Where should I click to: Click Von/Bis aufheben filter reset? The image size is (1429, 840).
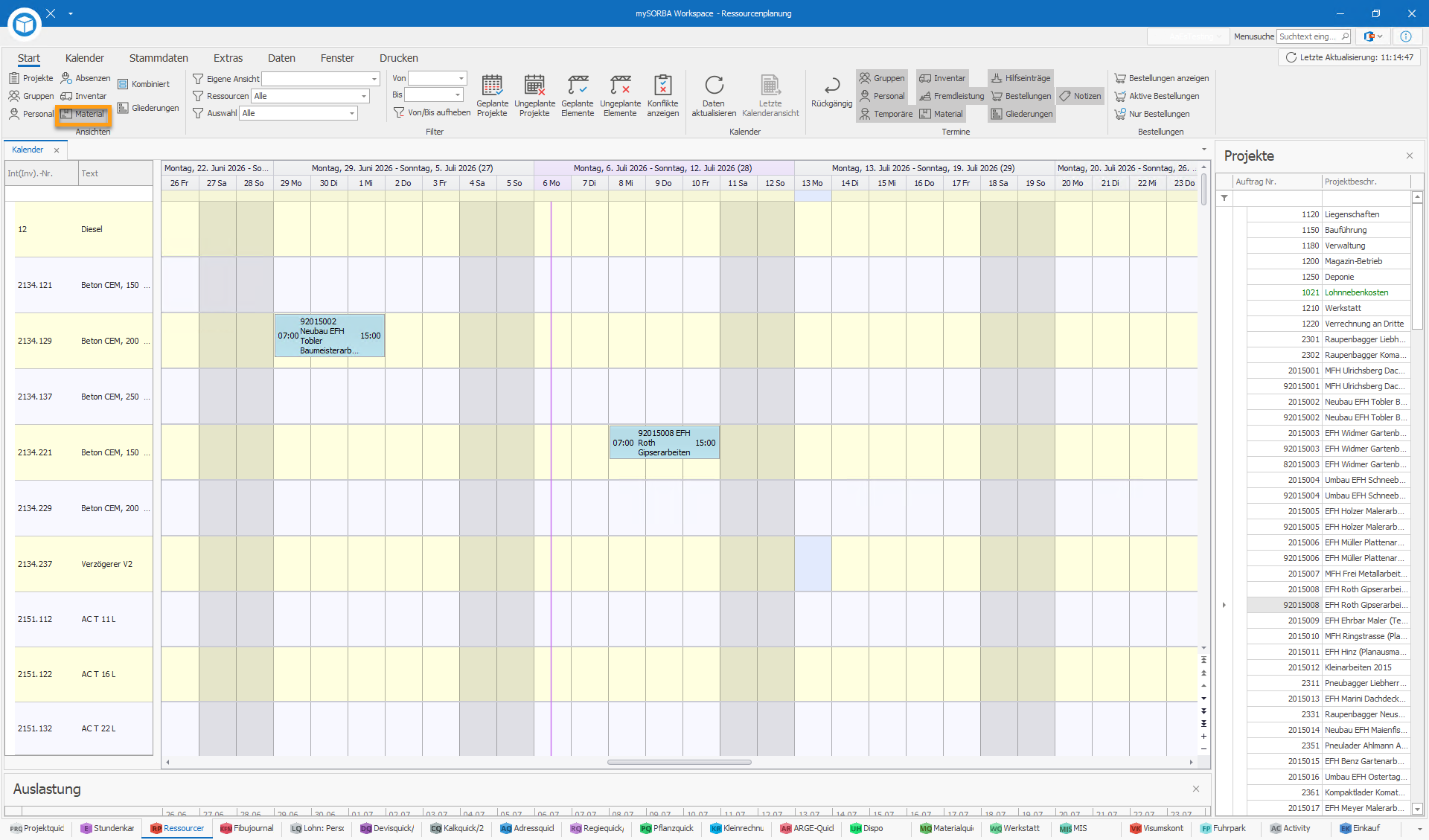pyautogui.click(x=432, y=112)
